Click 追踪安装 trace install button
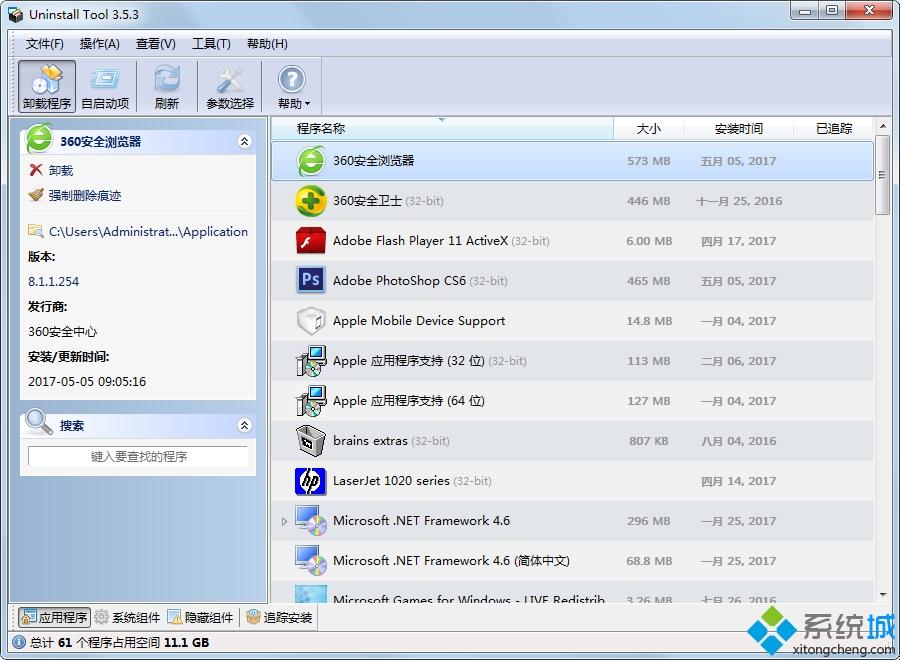The height and width of the screenshot is (660, 900). (x=279, y=618)
